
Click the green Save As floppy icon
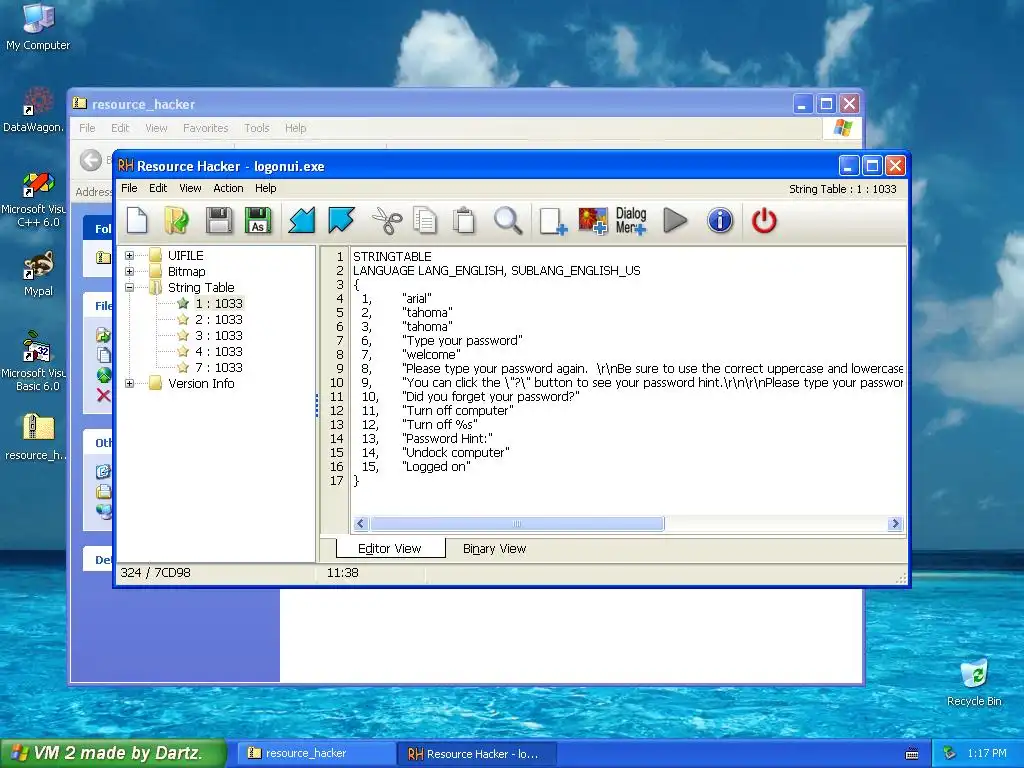tap(258, 221)
